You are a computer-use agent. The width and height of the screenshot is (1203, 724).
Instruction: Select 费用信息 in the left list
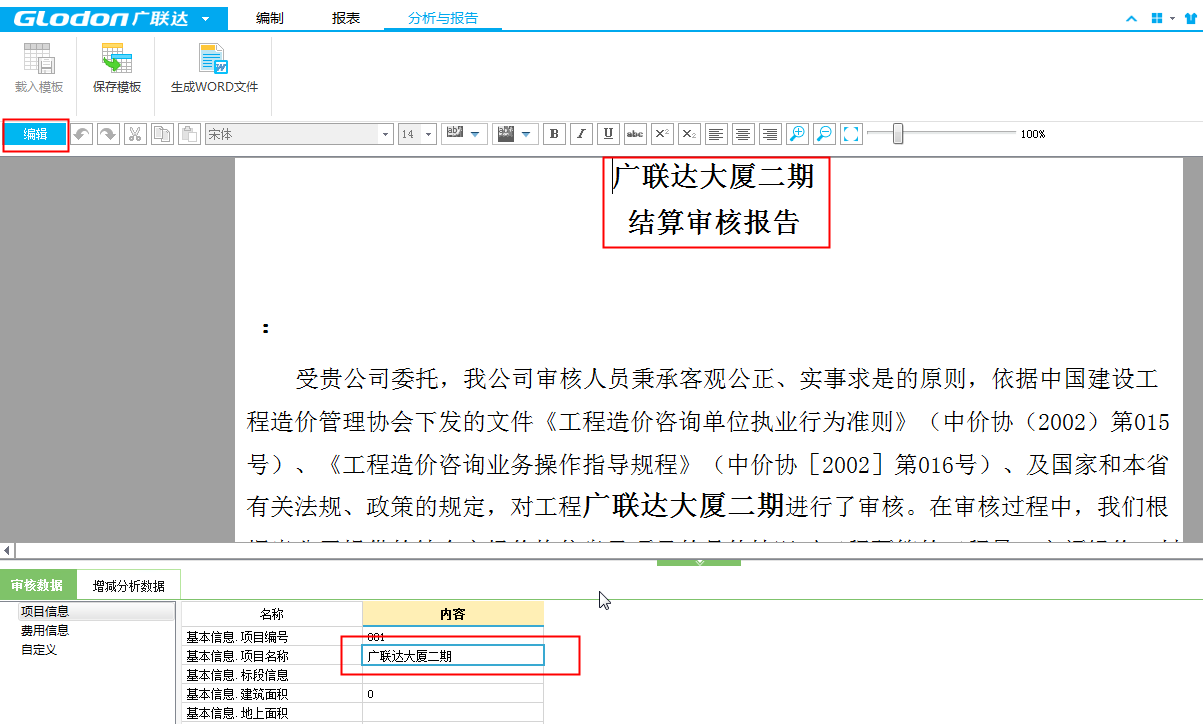(45, 630)
